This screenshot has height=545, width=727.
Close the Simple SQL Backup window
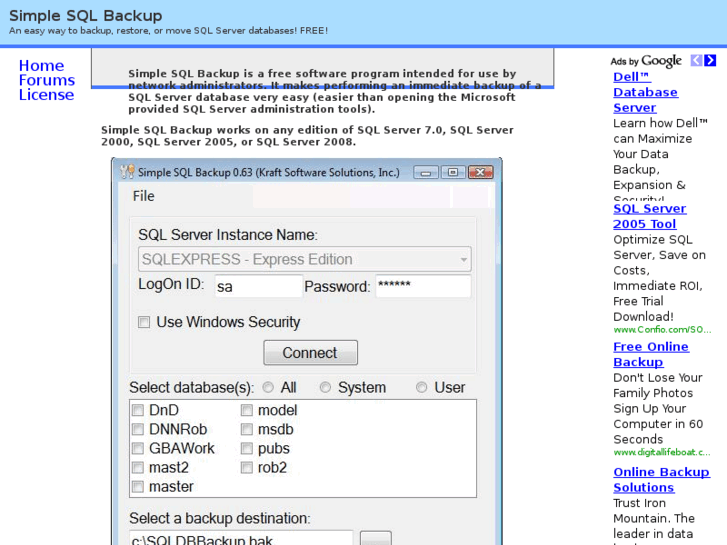point(480,173)
